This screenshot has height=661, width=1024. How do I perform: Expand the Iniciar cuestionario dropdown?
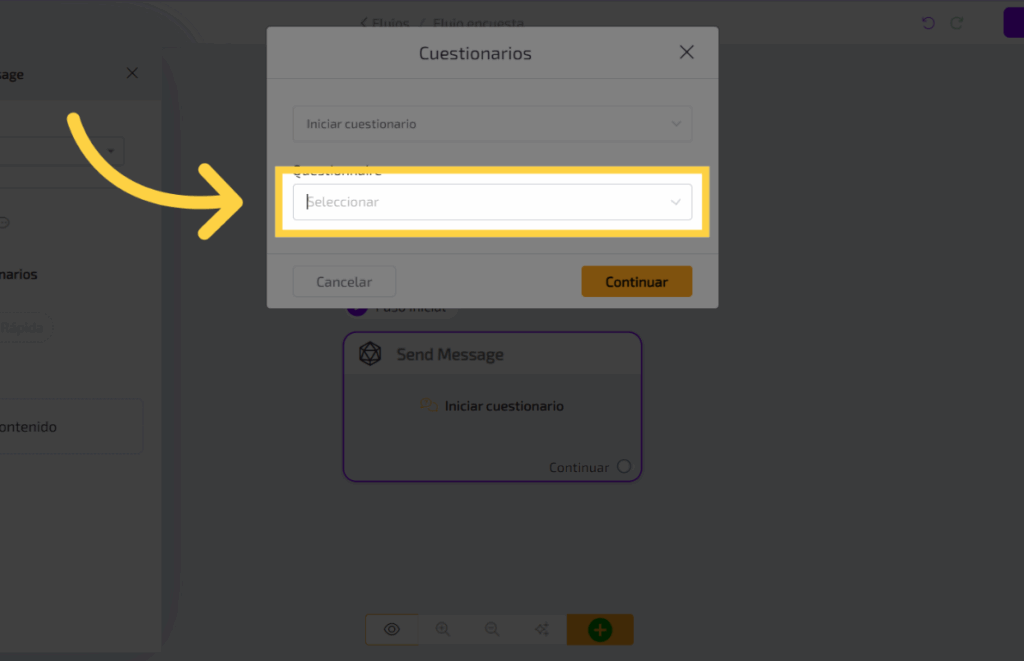[x=492, y=124]
